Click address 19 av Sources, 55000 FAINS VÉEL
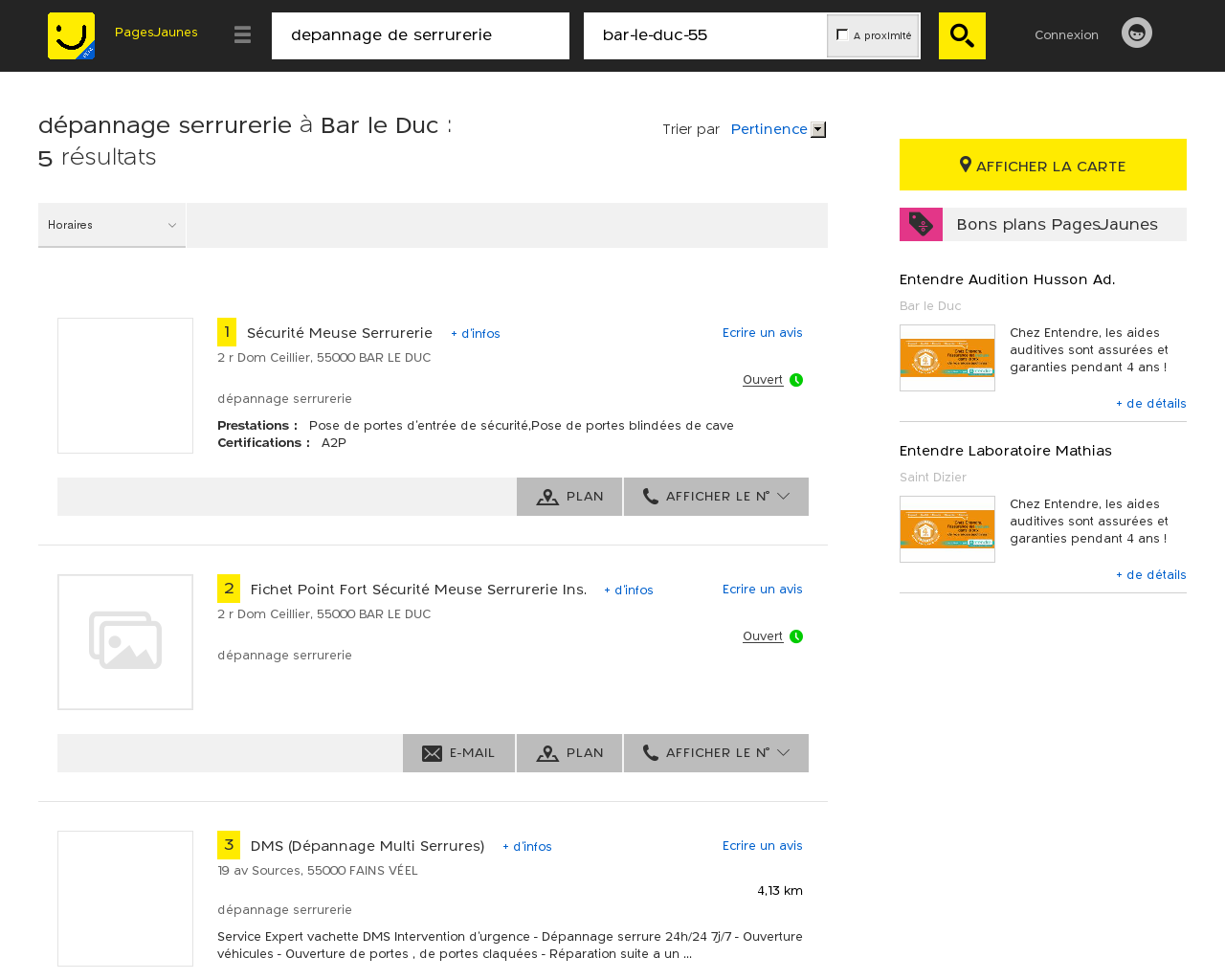 point(318,871)
